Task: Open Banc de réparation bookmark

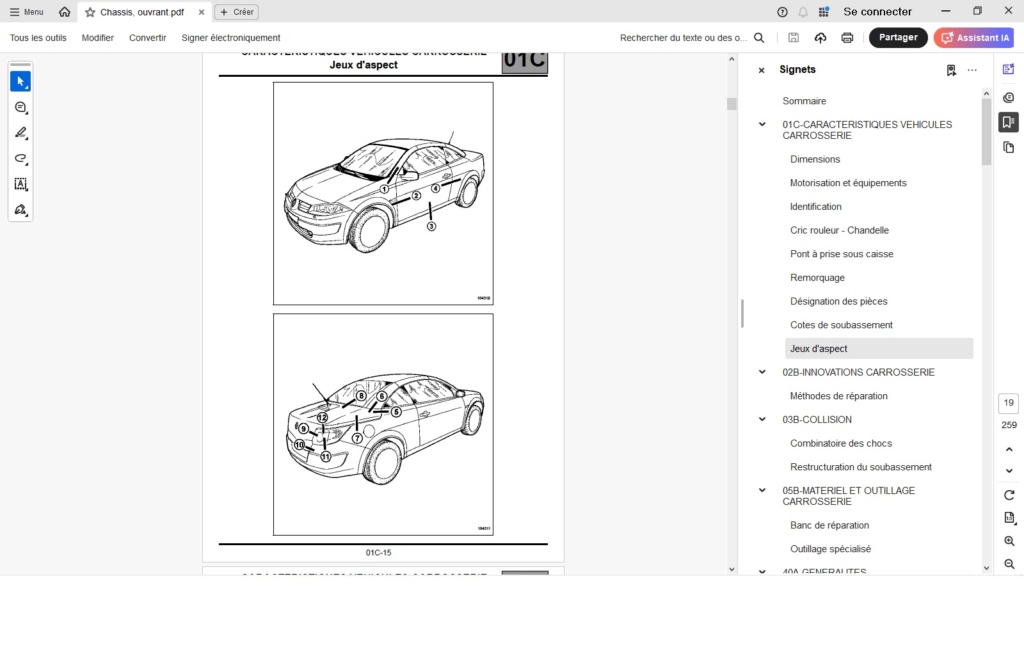Action: pos(829,526)
